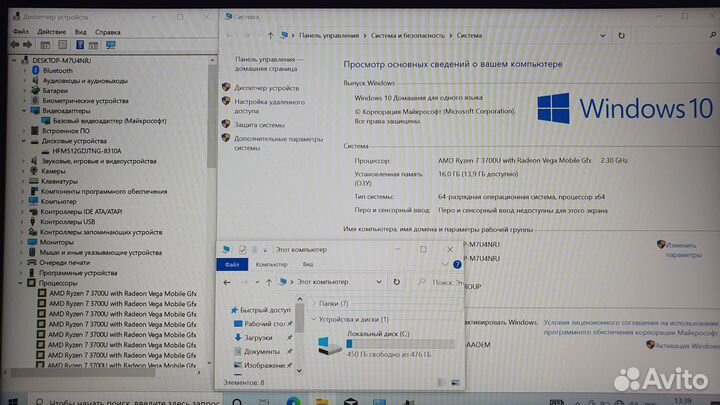Open the Вид tab in Explorer window
Viewport: 720px width, 405px height.
tap(308, 264)
